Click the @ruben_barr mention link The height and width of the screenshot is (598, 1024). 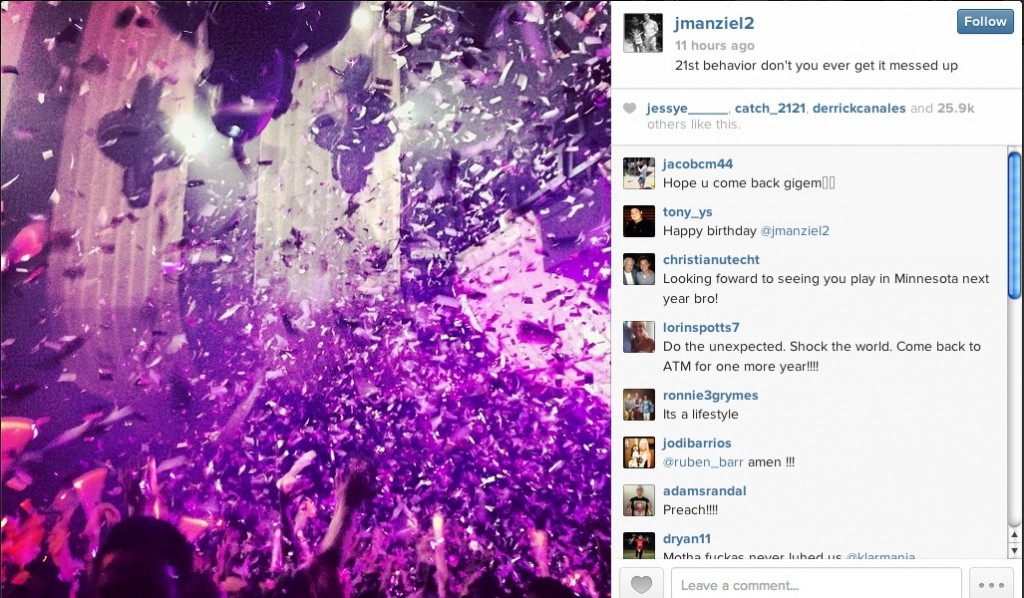point(703,462)
